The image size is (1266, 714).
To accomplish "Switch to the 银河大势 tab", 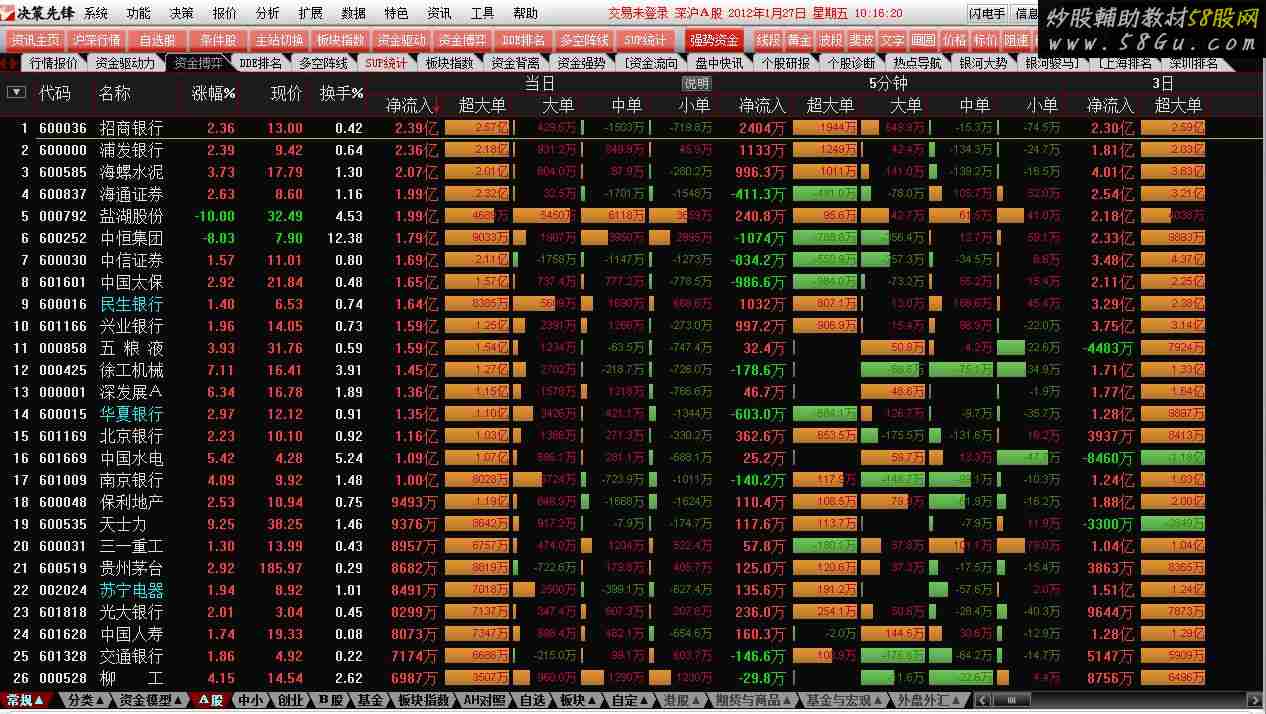I will pyautogui.click(x=983, y=63).
